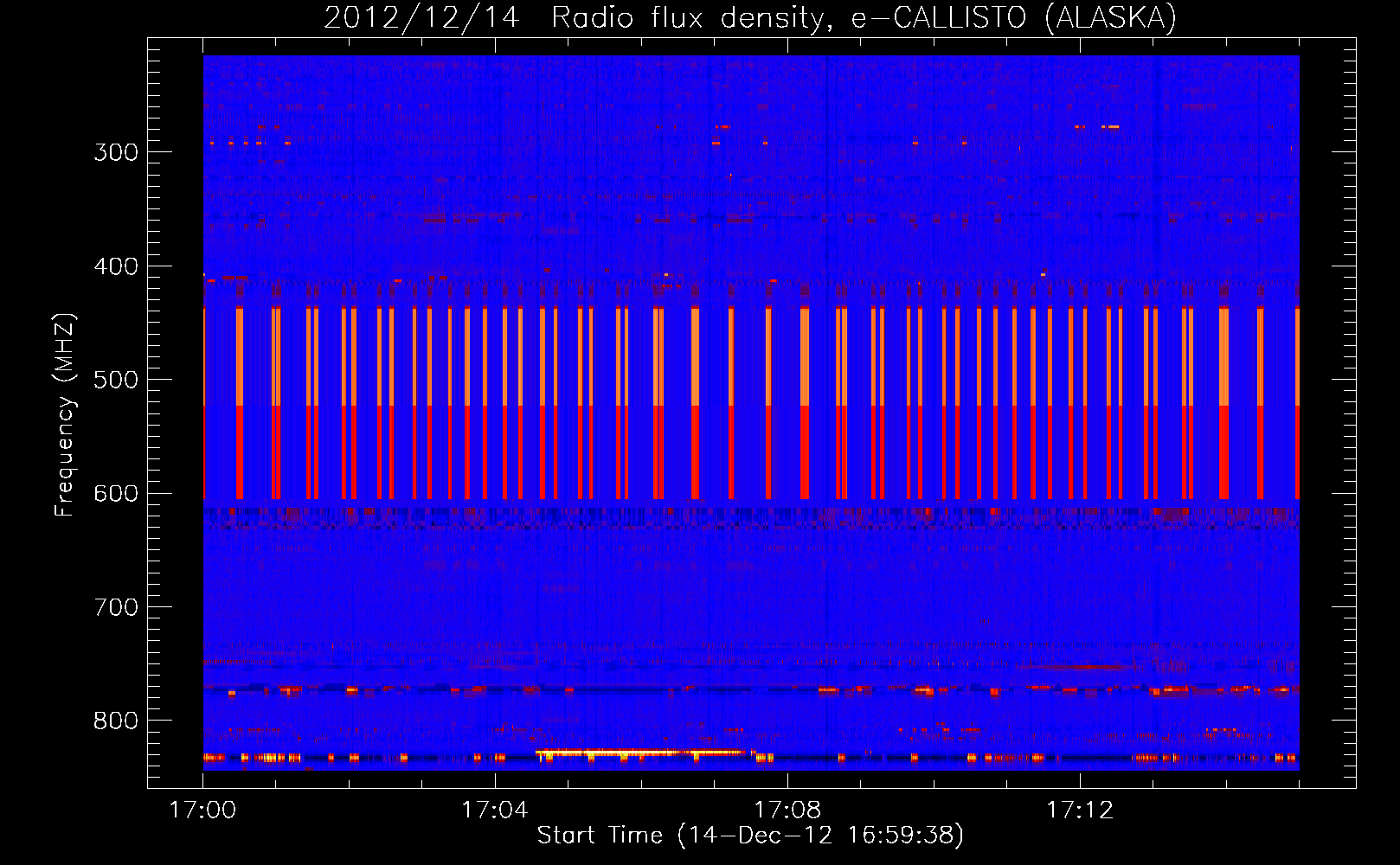Screen dimensions: 1400x865
Task: Click the 600 frequency tick label
Action: [116, 494]
